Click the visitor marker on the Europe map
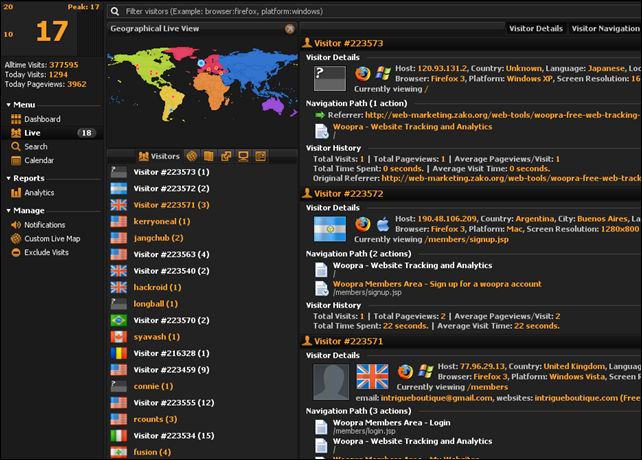 point(201,63)
